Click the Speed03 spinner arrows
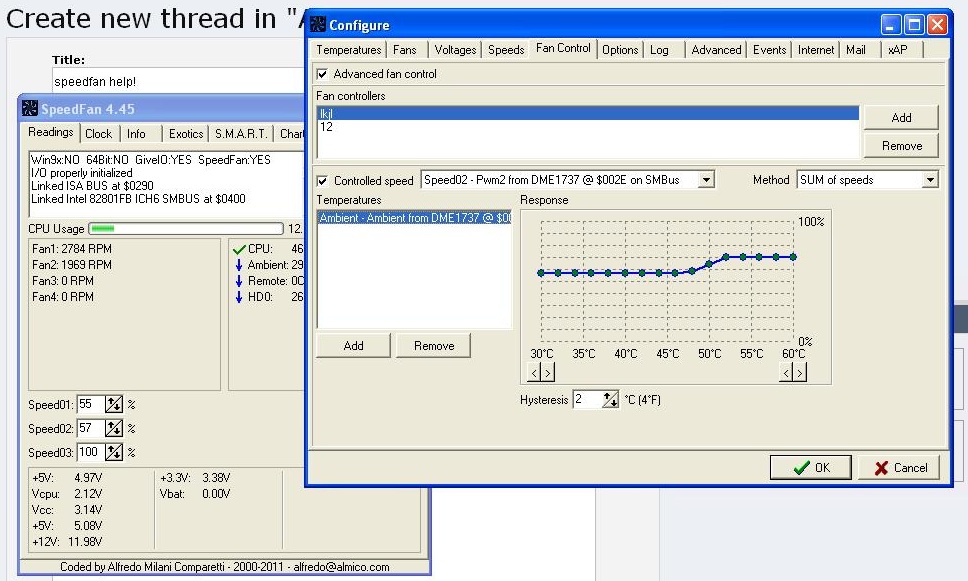The width and height of the screenshot is (968, 581). (x=113, y=453)
